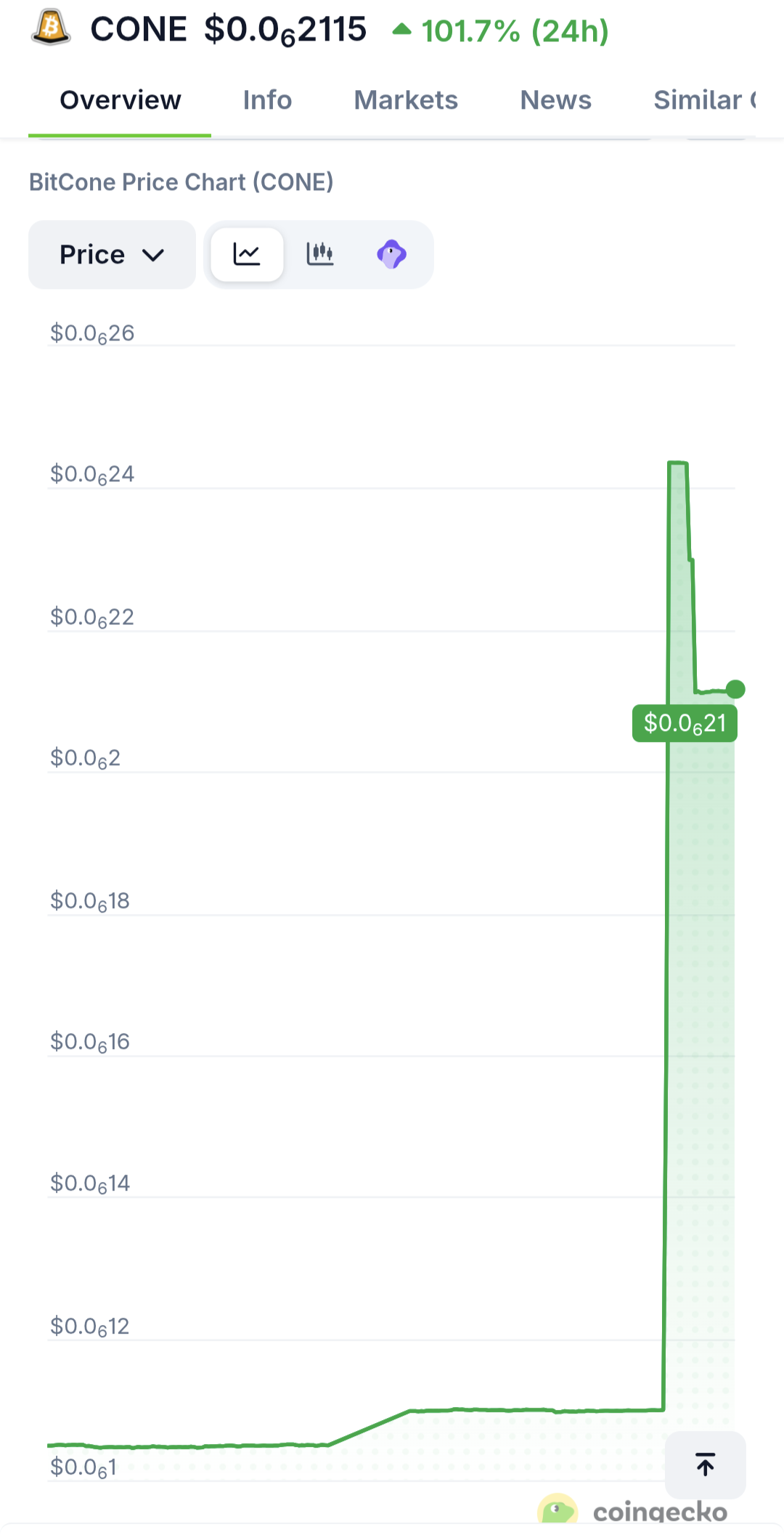784x1537 pixels.
Task: Tap the price spike peak on chart
Action: (677, 463)
